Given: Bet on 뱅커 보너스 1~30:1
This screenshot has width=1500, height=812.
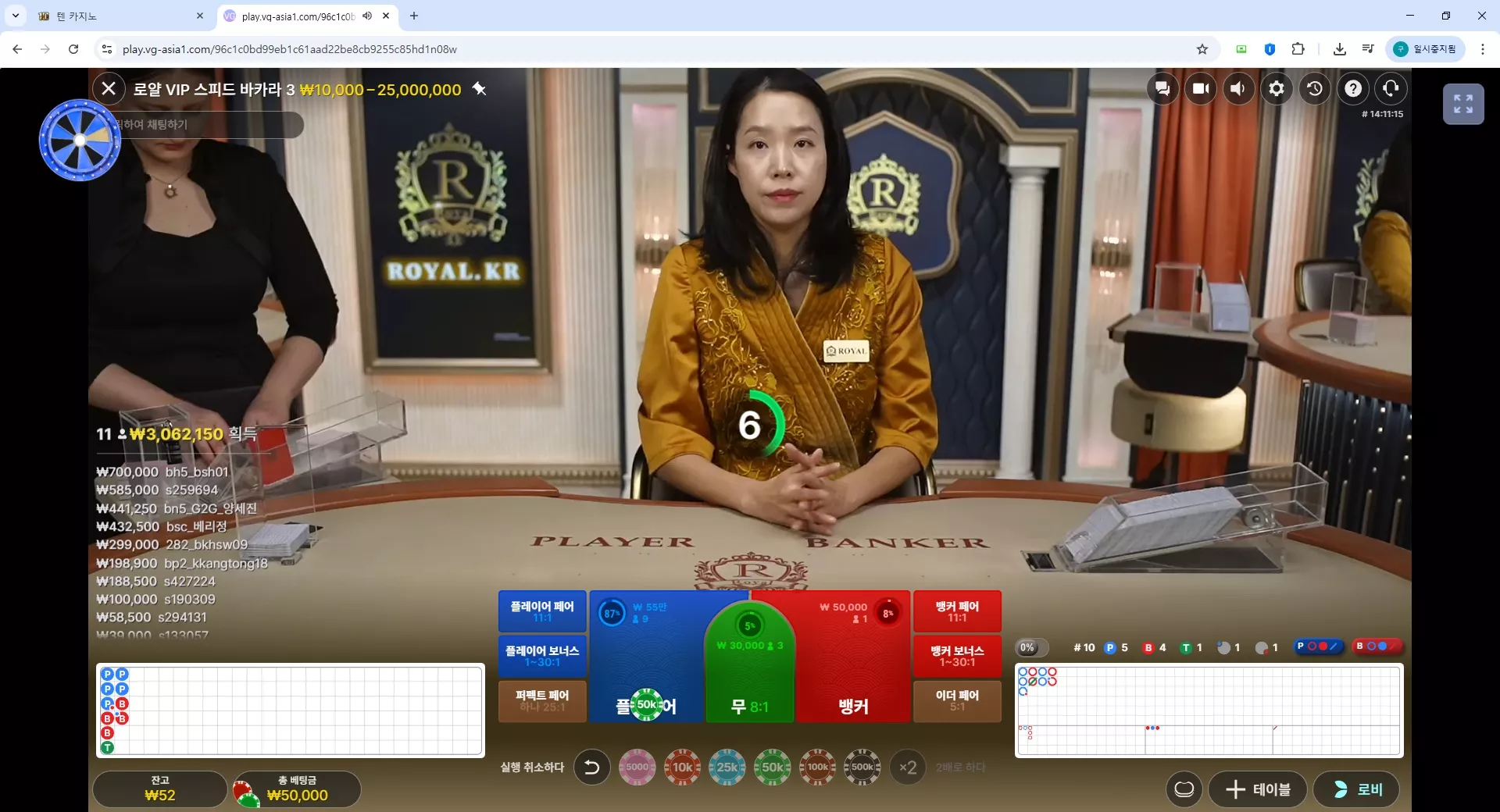Looking at the screenshot, I should [x=957, y=656].
